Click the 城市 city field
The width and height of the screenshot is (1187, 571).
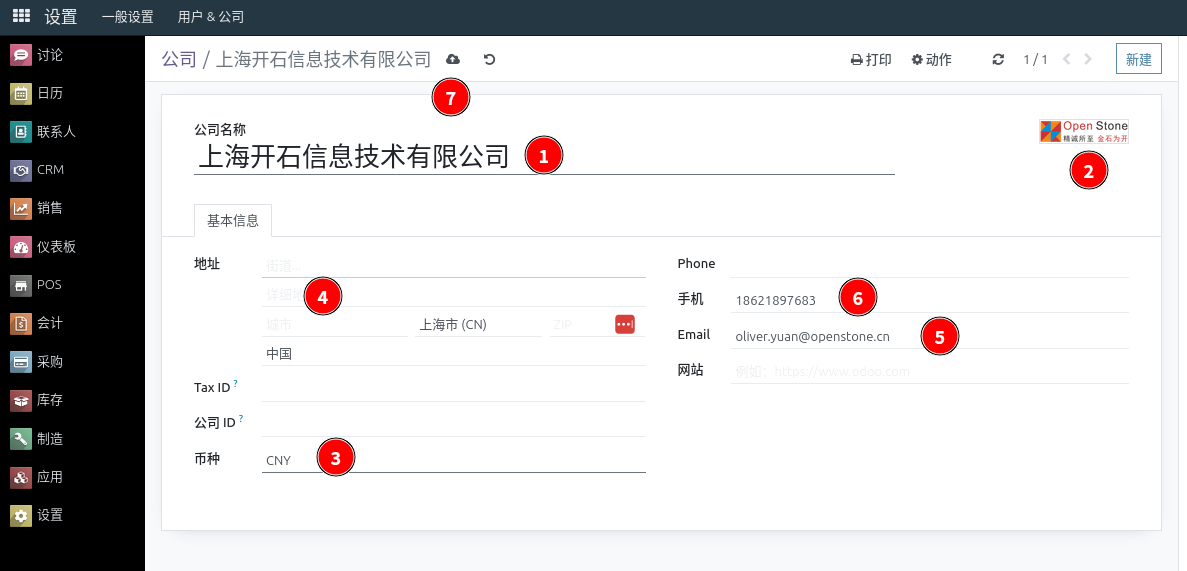[335, 325]
